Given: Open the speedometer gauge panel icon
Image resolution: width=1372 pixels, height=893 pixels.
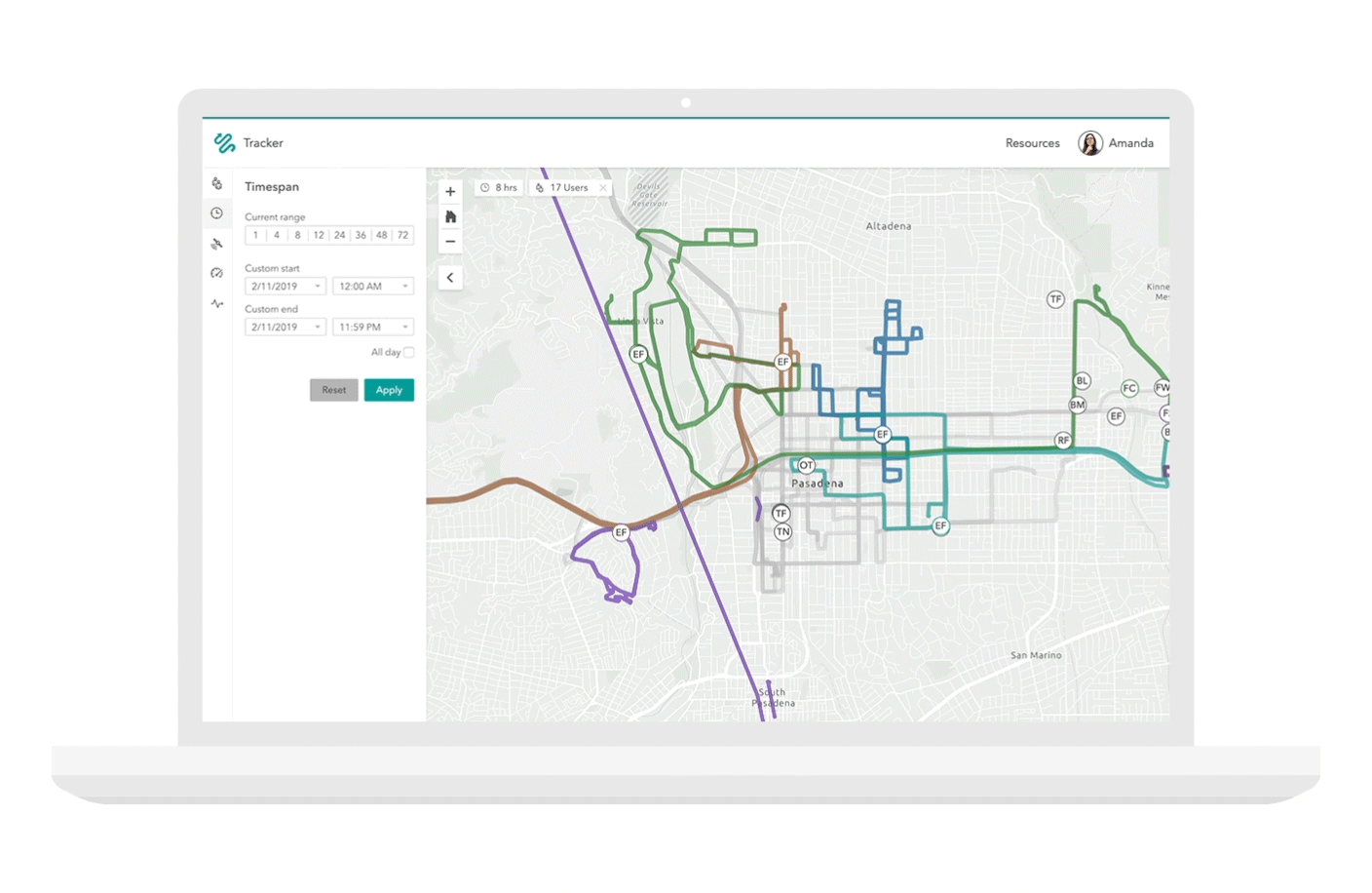Looking at the screenshot, I should (216, 273).
